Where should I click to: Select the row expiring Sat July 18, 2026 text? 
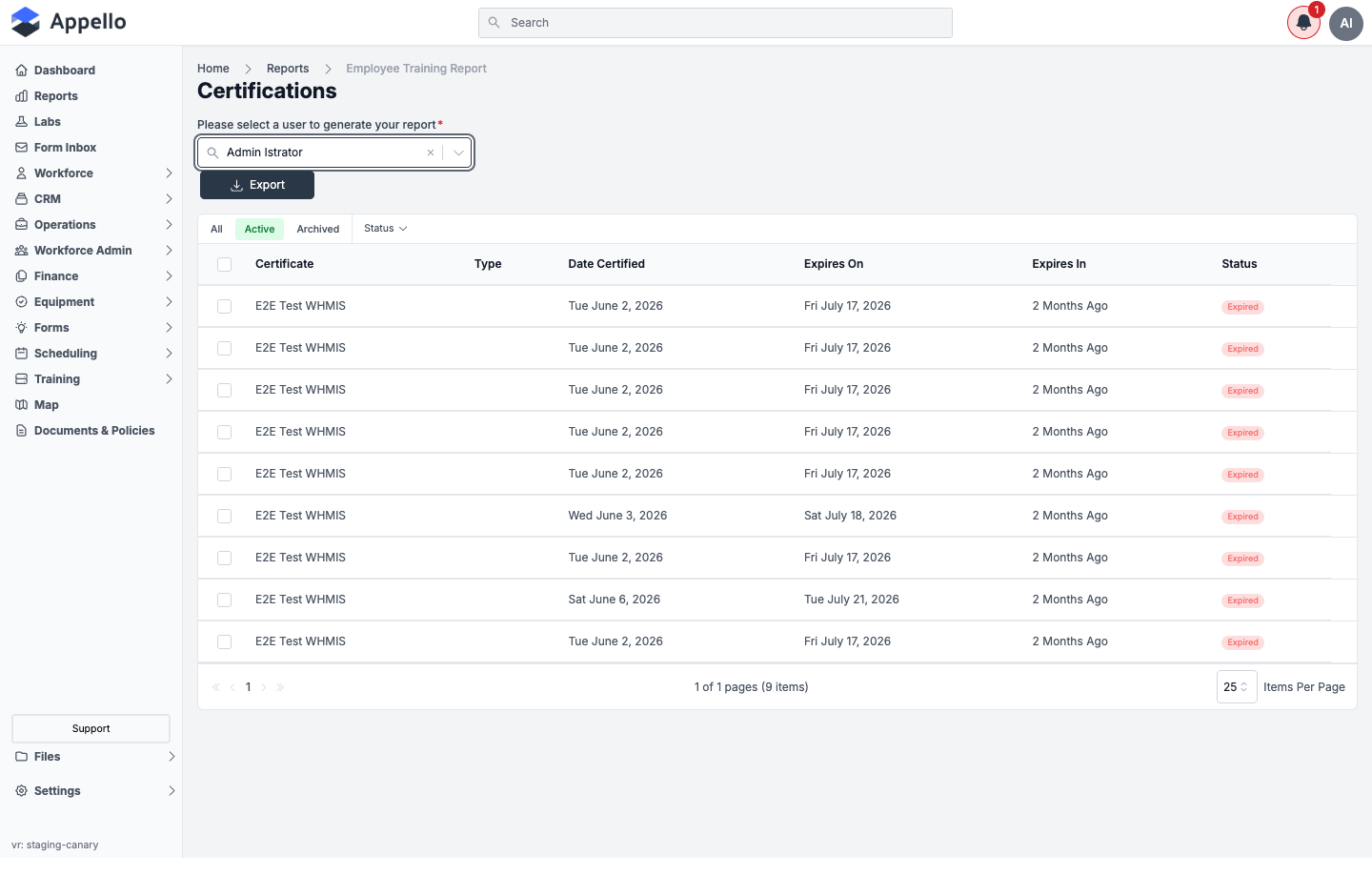(x=850, y=516)
